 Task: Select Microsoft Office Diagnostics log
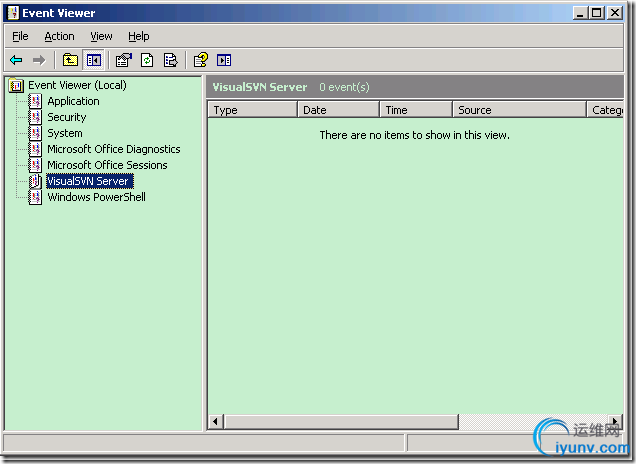[x=114, y=149]
